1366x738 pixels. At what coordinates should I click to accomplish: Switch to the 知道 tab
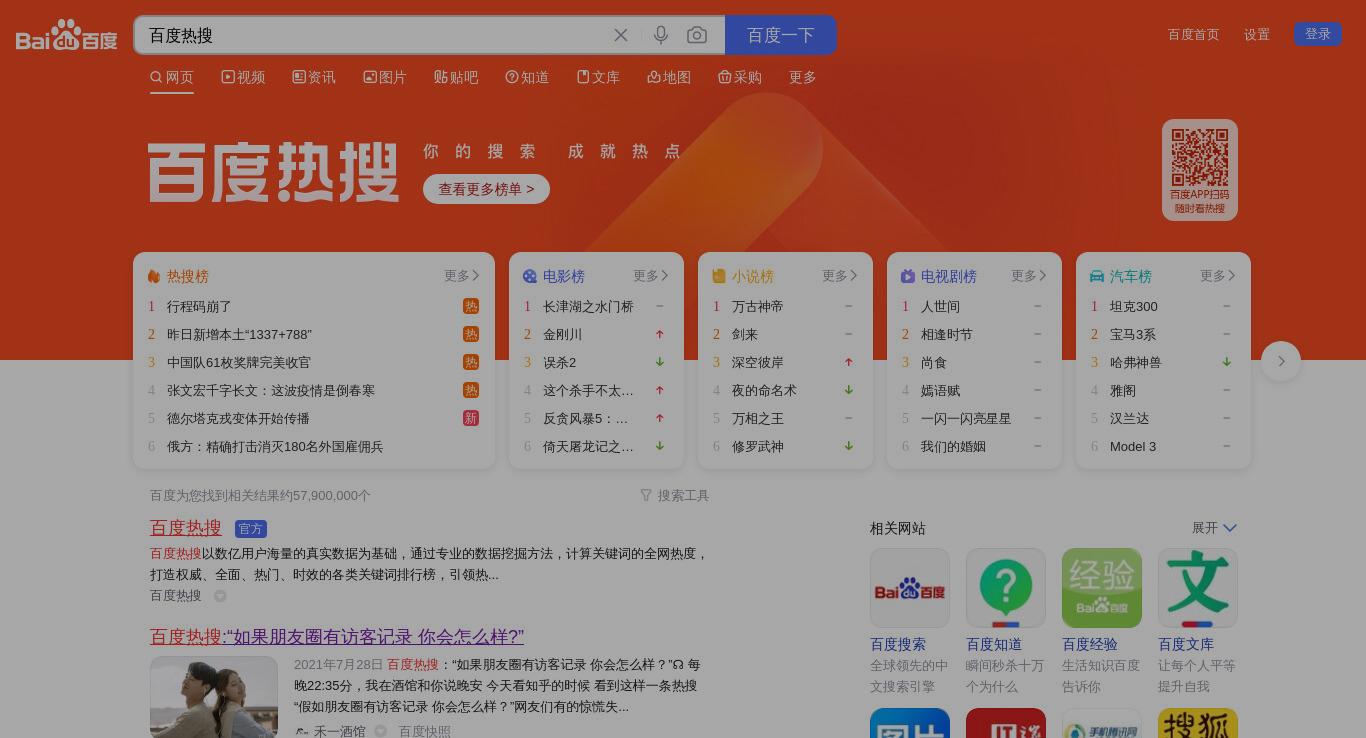tap(527, 77)
